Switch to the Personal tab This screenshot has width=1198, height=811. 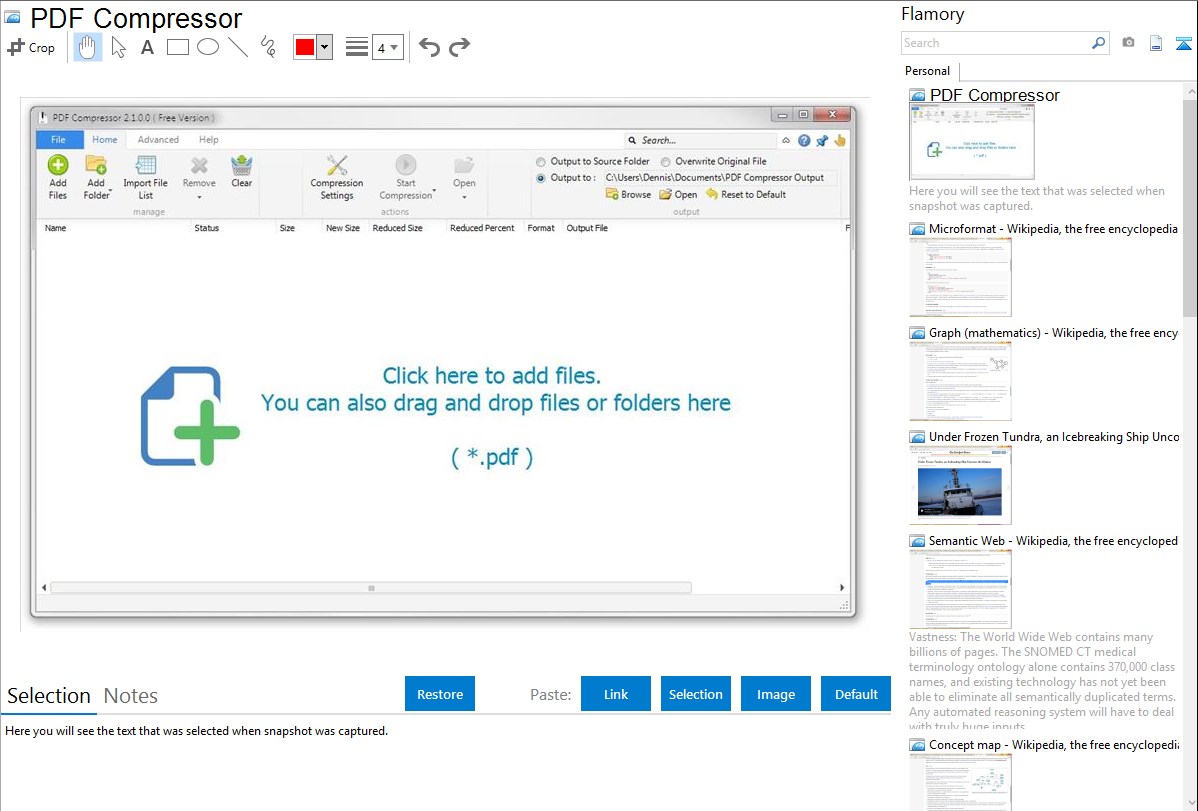click(927, 71)
